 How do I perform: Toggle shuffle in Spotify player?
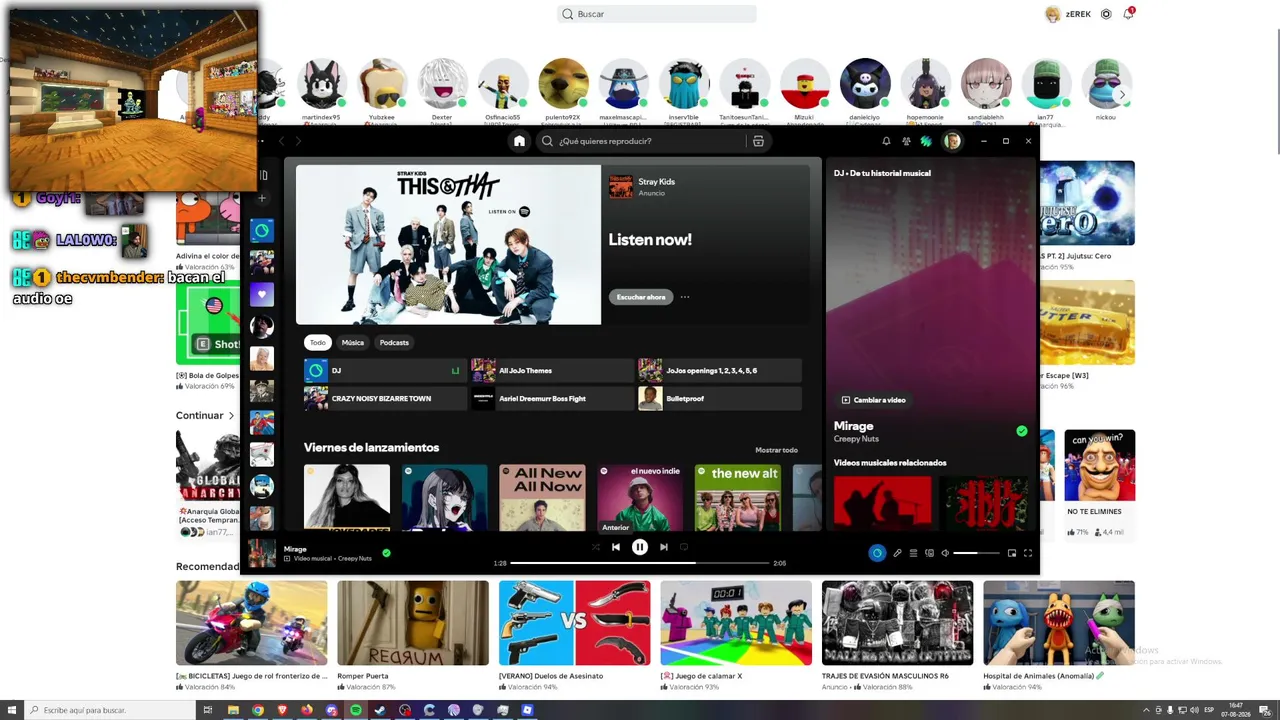coord(596,547)
